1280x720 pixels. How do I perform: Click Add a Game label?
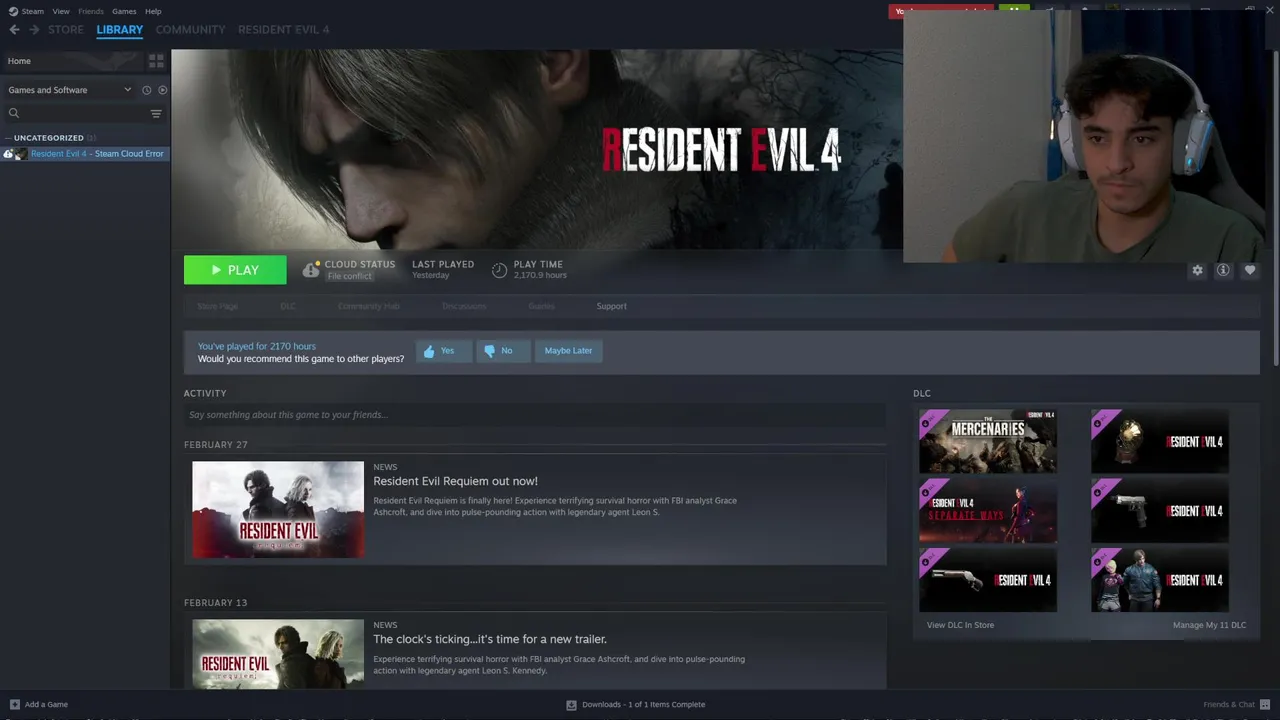click(x=46, y=704)
